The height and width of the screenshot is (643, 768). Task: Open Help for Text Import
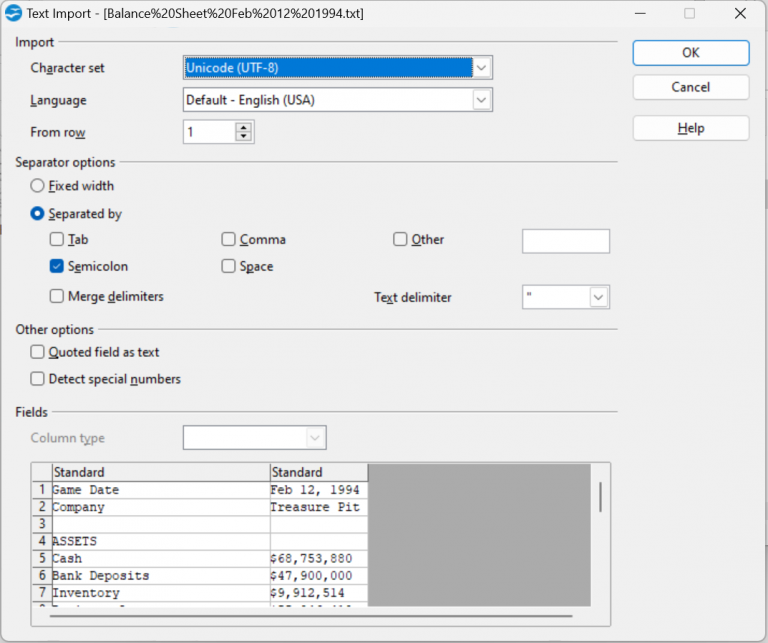tap(690, 128)
